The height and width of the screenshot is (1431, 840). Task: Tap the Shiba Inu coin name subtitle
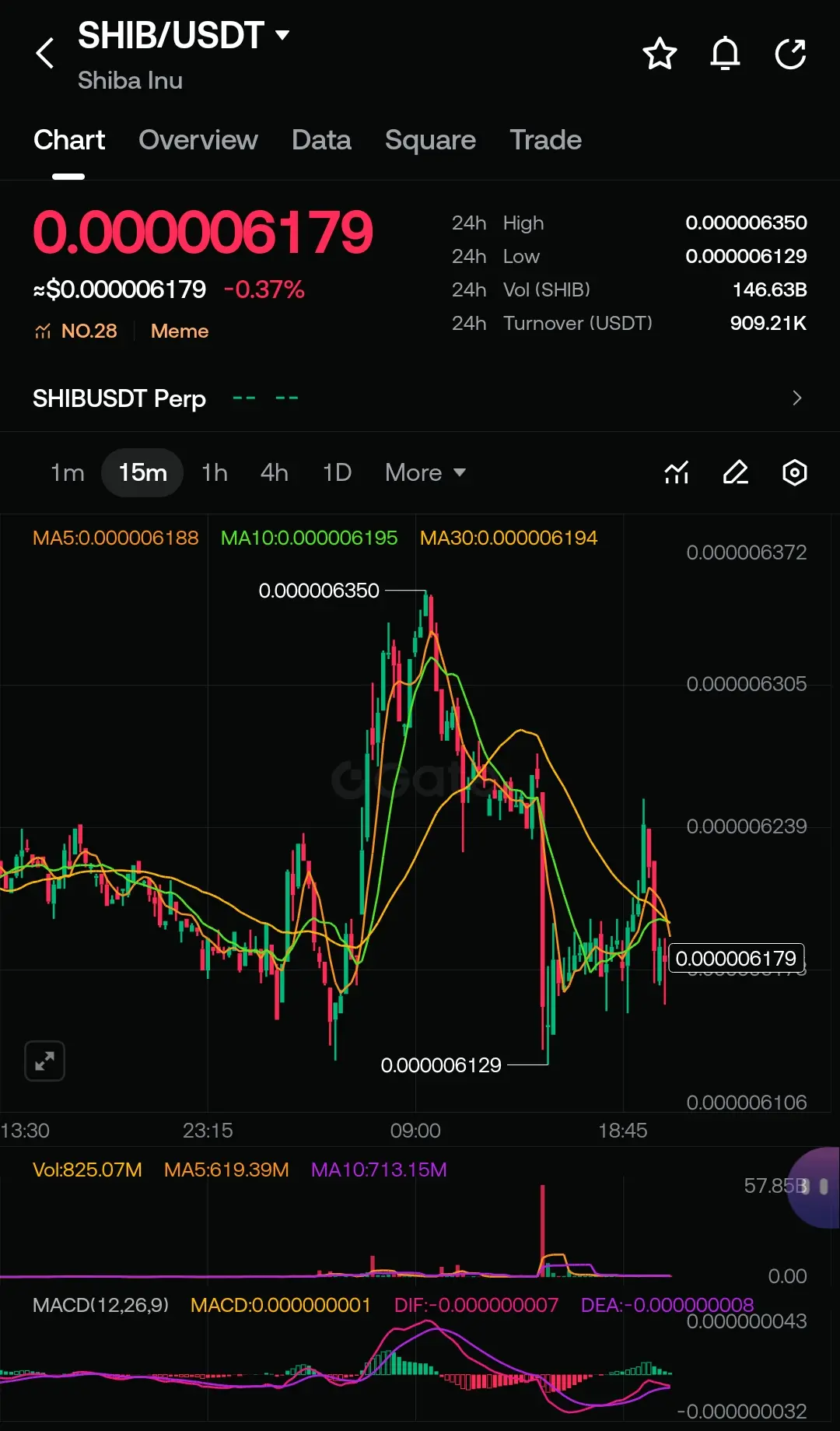click(x=130, y=80)
